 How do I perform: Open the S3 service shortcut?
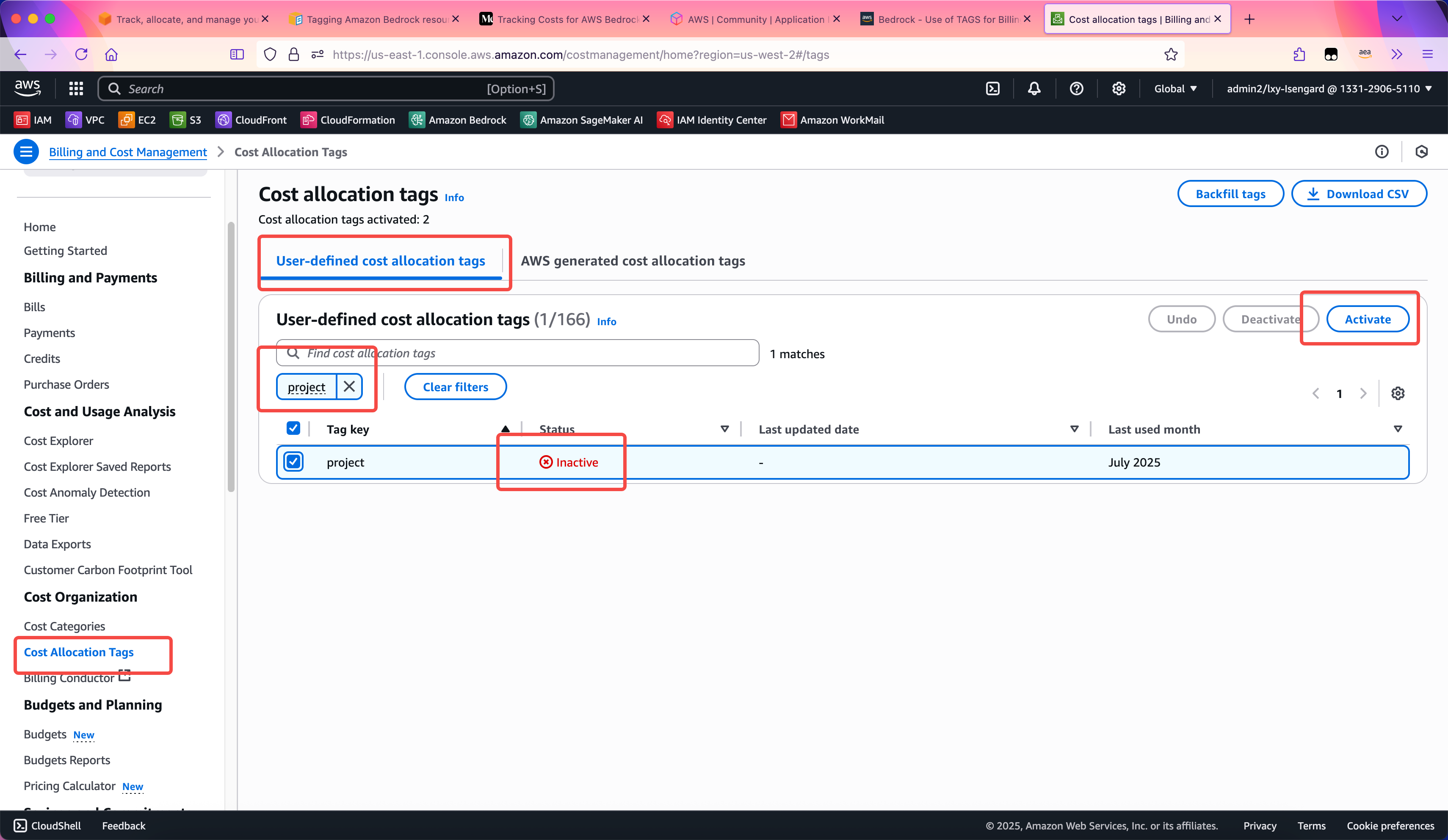click(x=185, y=119)
